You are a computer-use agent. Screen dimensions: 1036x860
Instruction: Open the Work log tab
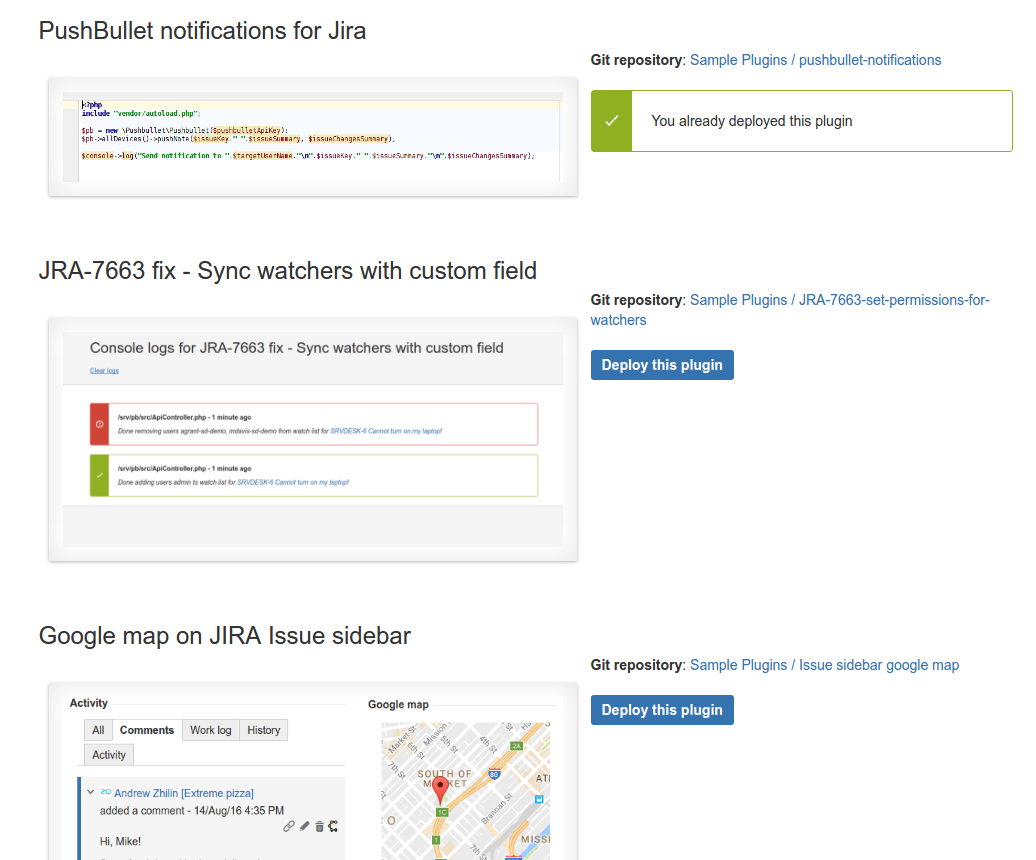pos(211,730)
